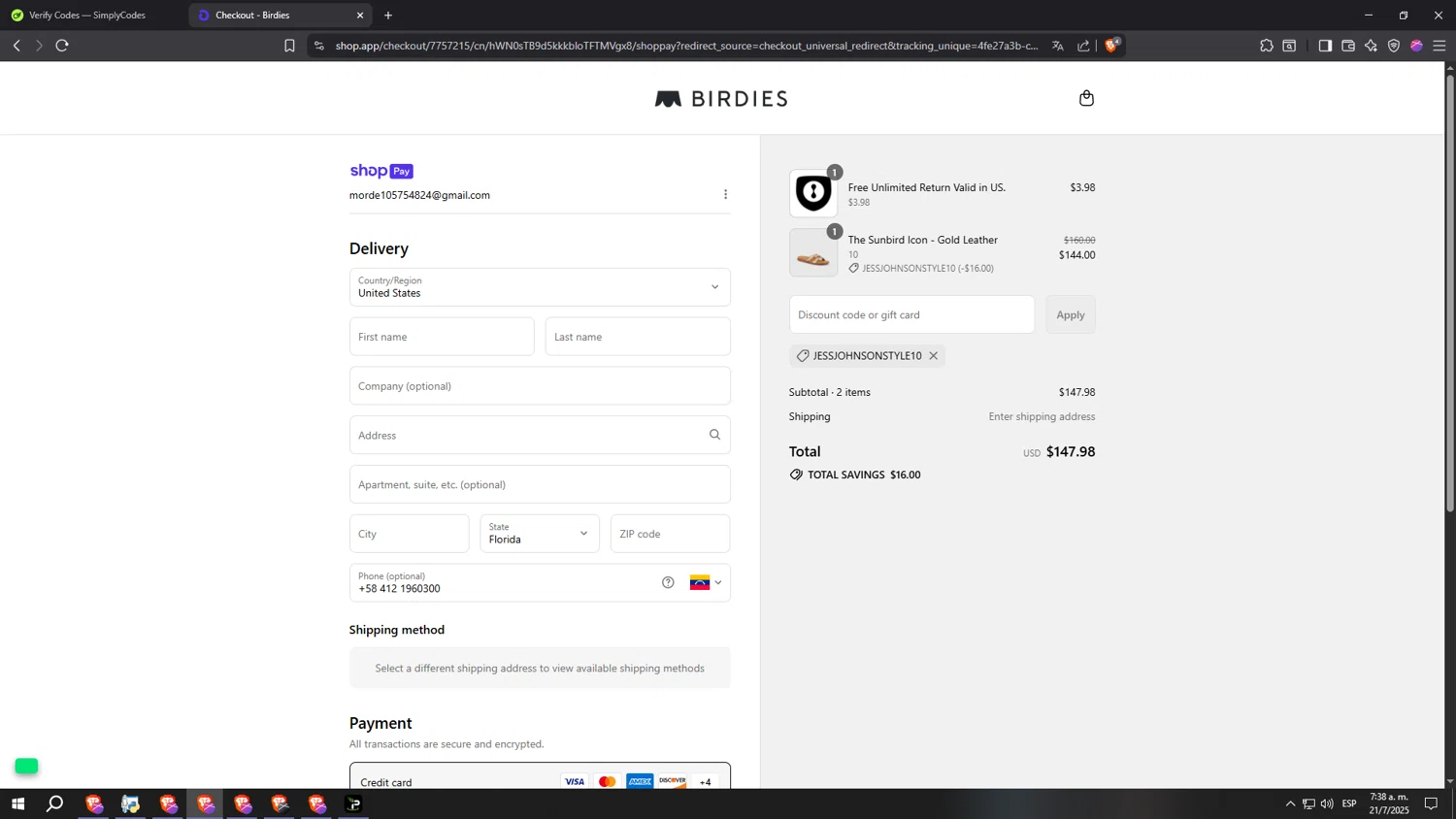Open the State dropdown showing Florida
Screen dimensions: 1456x819
[540, 534]
